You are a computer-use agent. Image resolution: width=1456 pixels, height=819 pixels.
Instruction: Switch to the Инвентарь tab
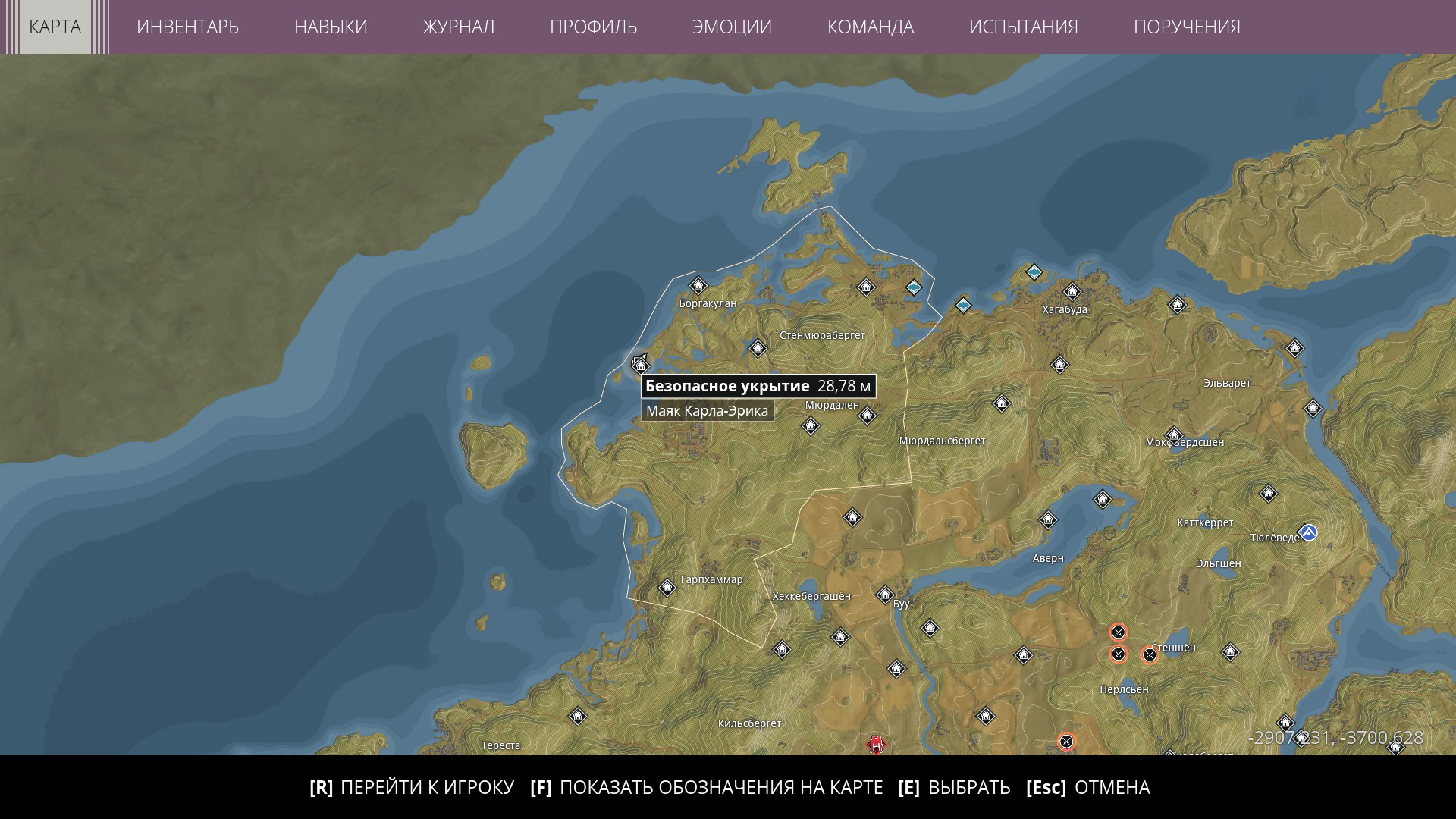pyautogui.click(x=187, y=27)
